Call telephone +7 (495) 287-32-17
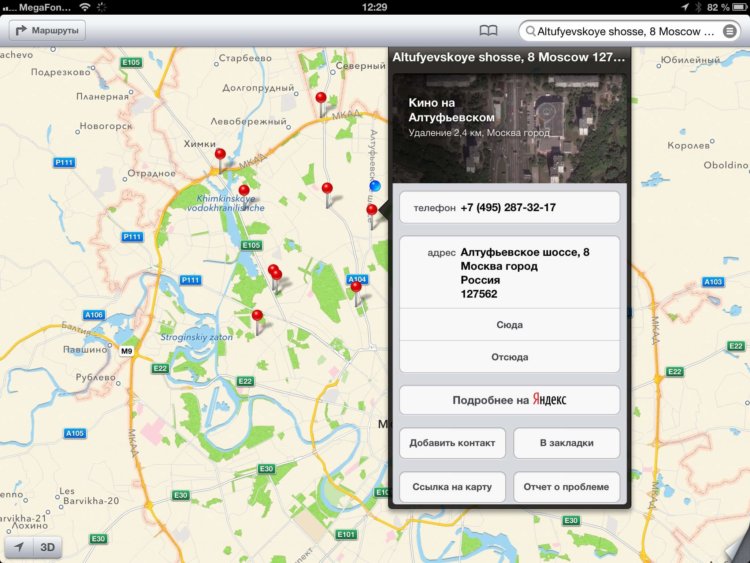The image size is (750, 563). pos(509,208)
